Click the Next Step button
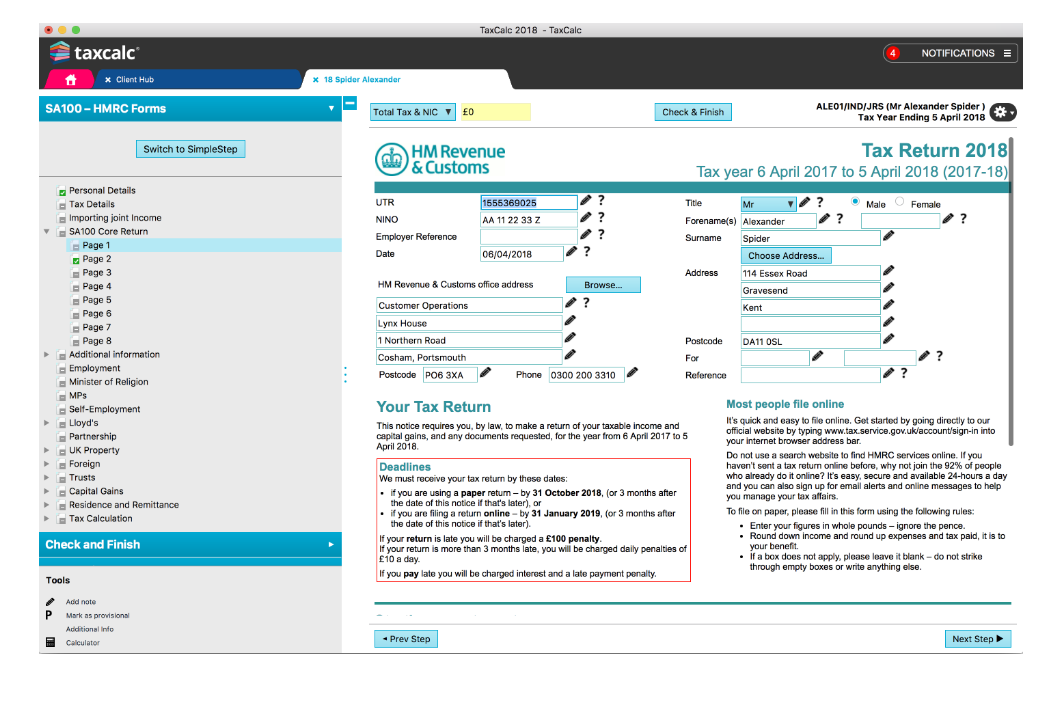This screenshot has height=708, width=1062. tap(977, 639)
